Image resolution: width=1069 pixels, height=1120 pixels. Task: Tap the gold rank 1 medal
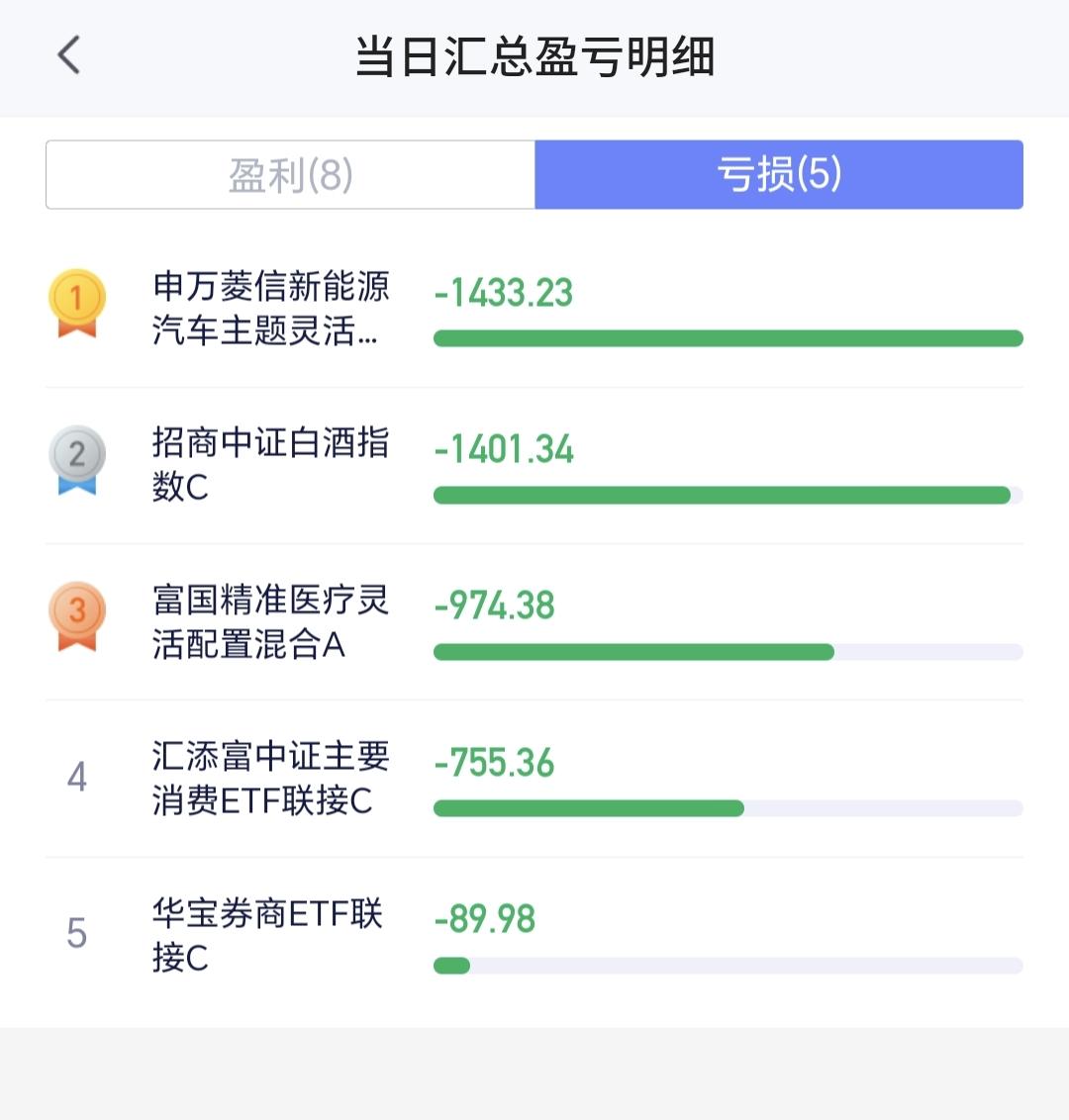click(77, 303)
